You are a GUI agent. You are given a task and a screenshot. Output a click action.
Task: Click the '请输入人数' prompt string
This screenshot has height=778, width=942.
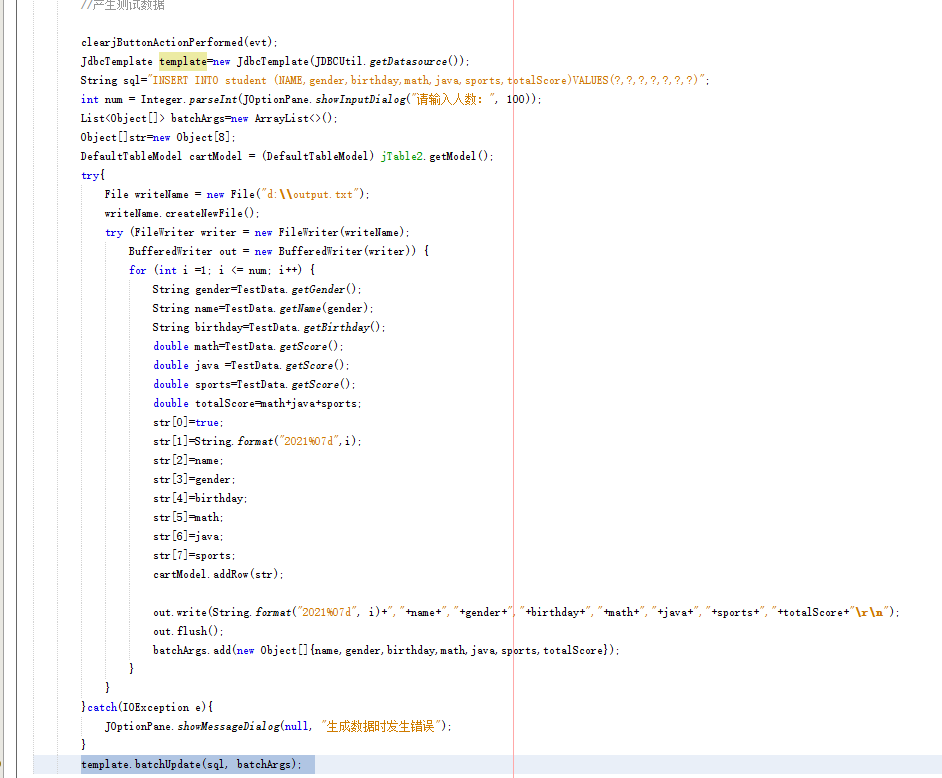click(x=454, y=99)
